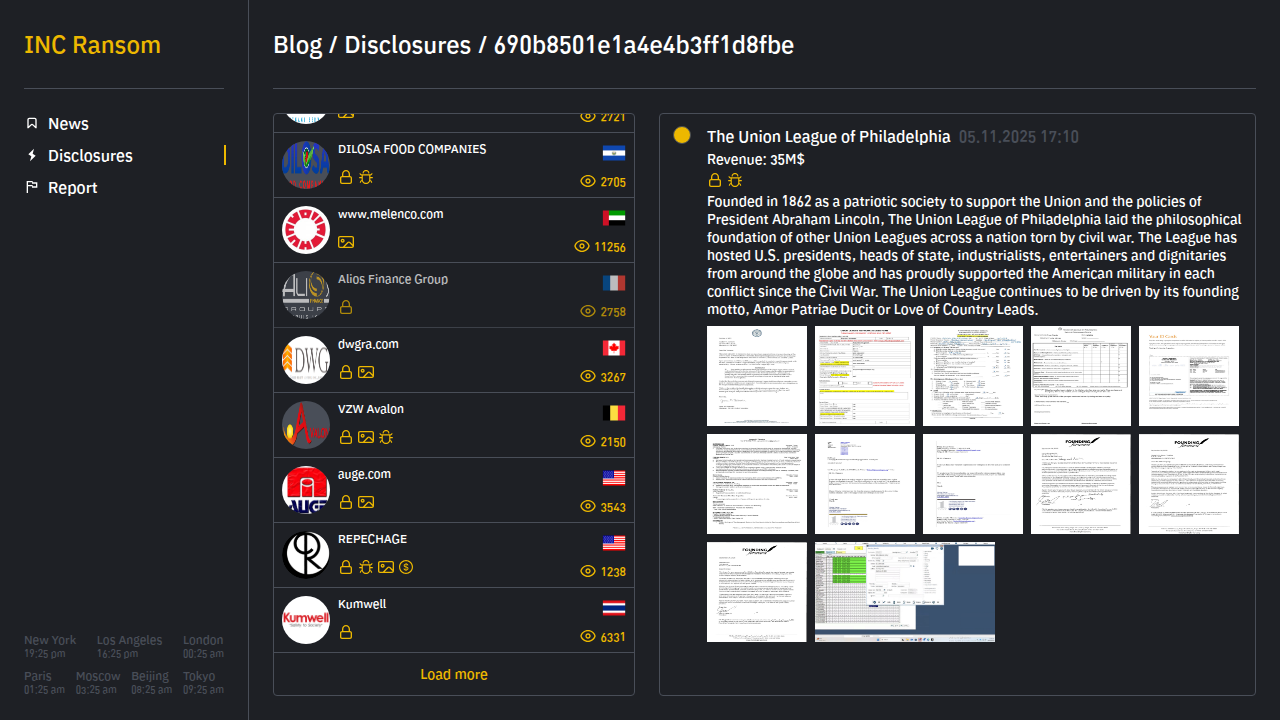Screen dimensions: 1280x720
Task: Click the lock icon under Revenue: 35M$
Action: 715,180
